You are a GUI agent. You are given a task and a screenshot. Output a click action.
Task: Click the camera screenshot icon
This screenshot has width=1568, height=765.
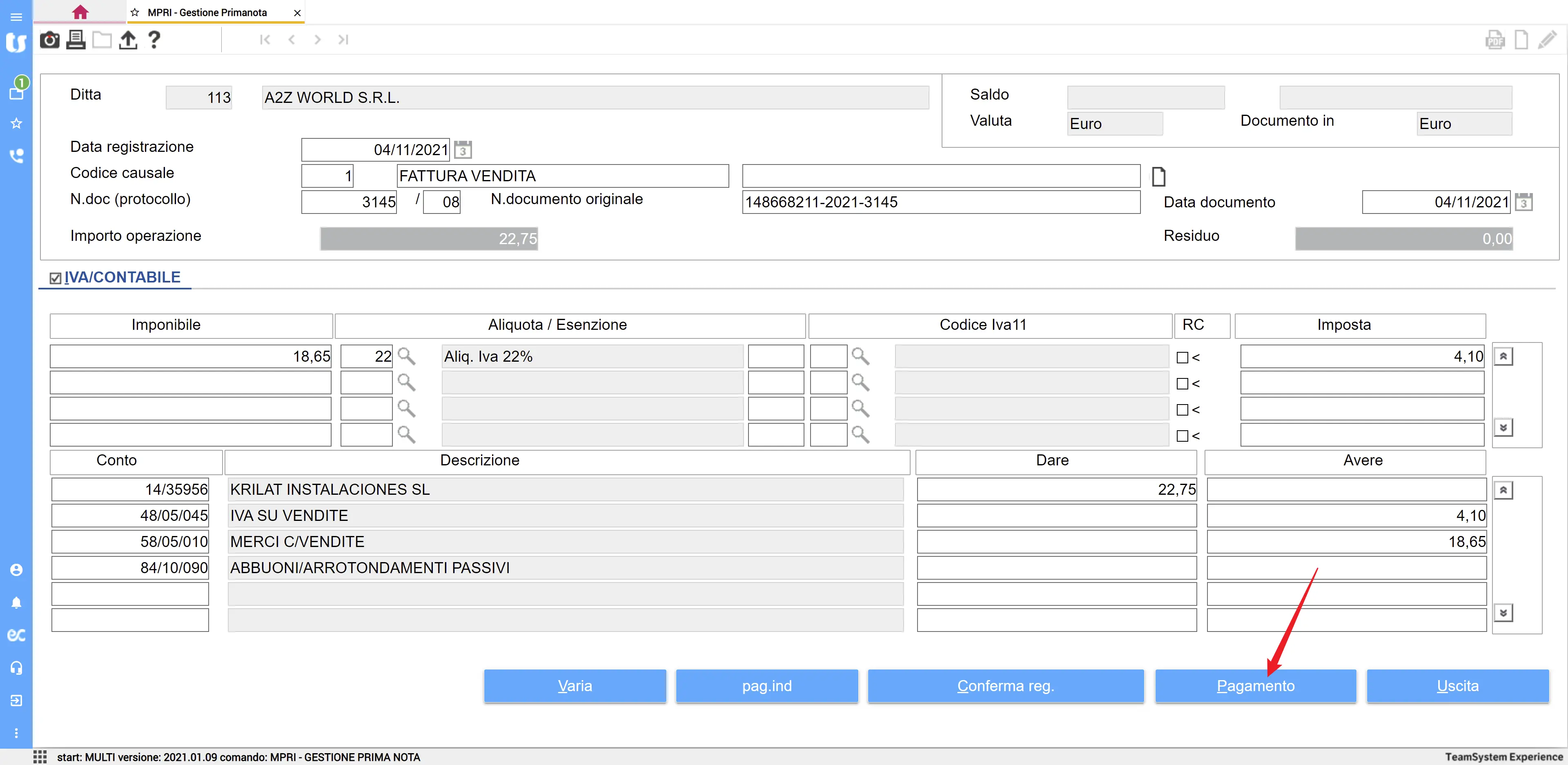49,40
